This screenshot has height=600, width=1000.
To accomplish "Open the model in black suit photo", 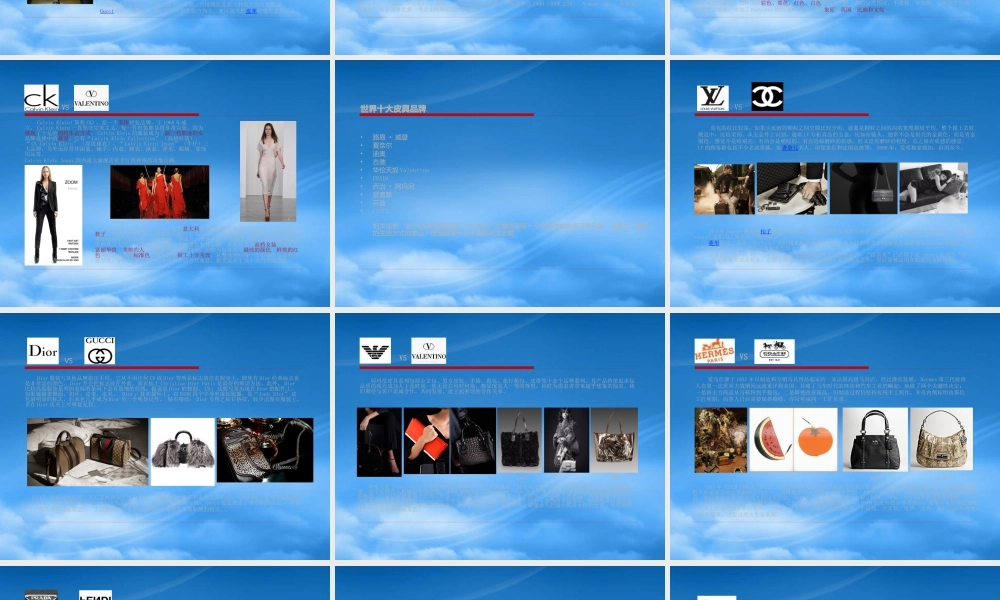I will pyautogui.click(x=54, y=215).
